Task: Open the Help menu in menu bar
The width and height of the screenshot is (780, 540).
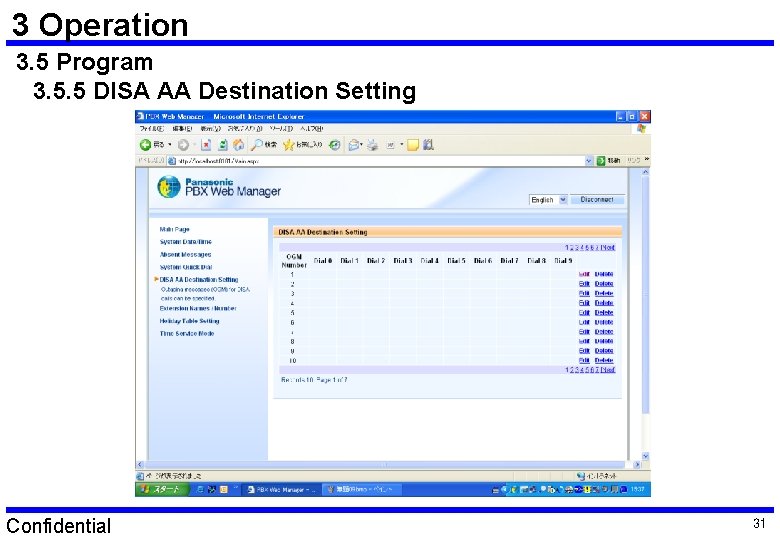Action: coord(311,128)
